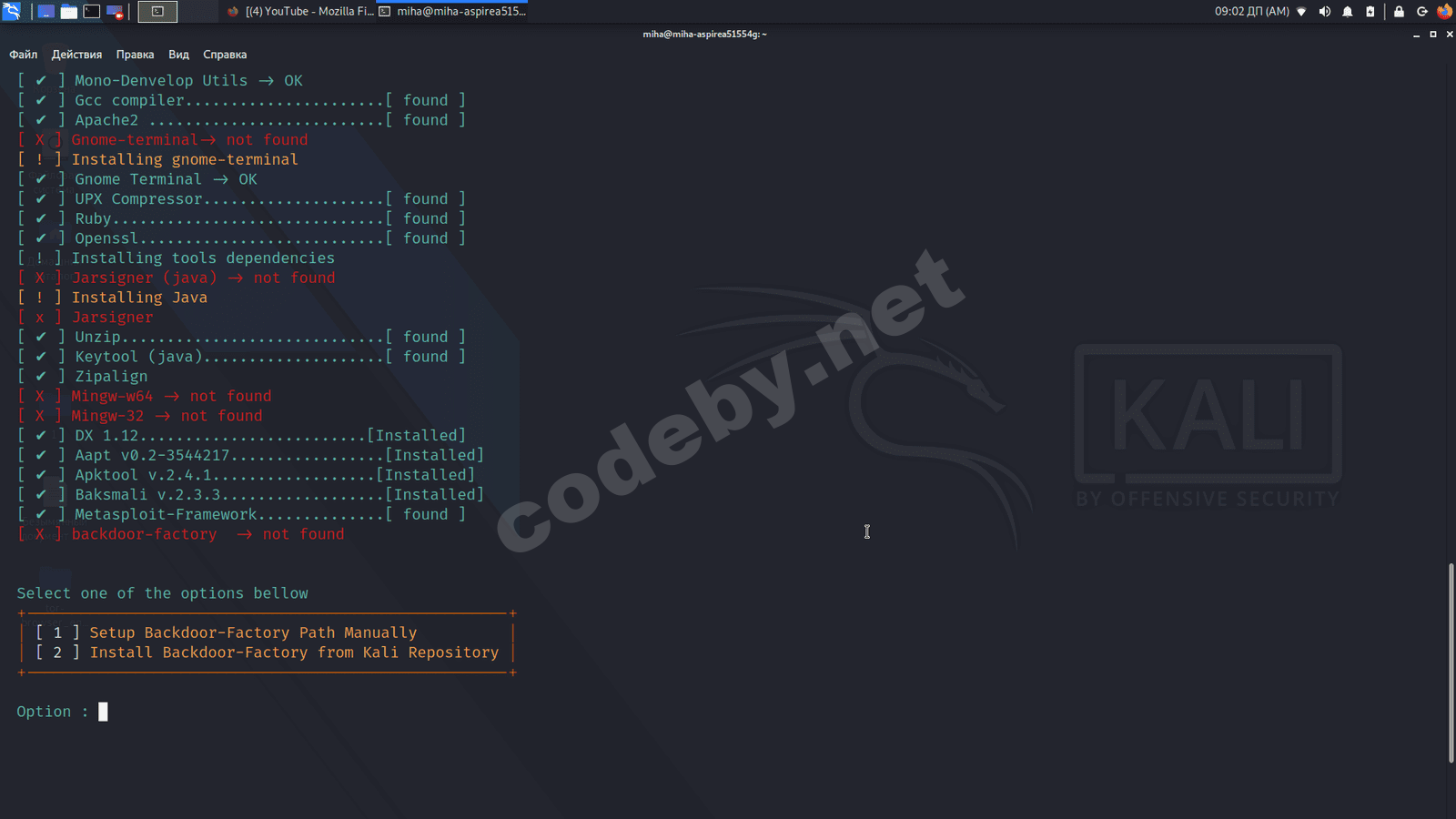Click the 'Zipalign' line
This screenshot has width=1456, height=819.
coord(82,376)
